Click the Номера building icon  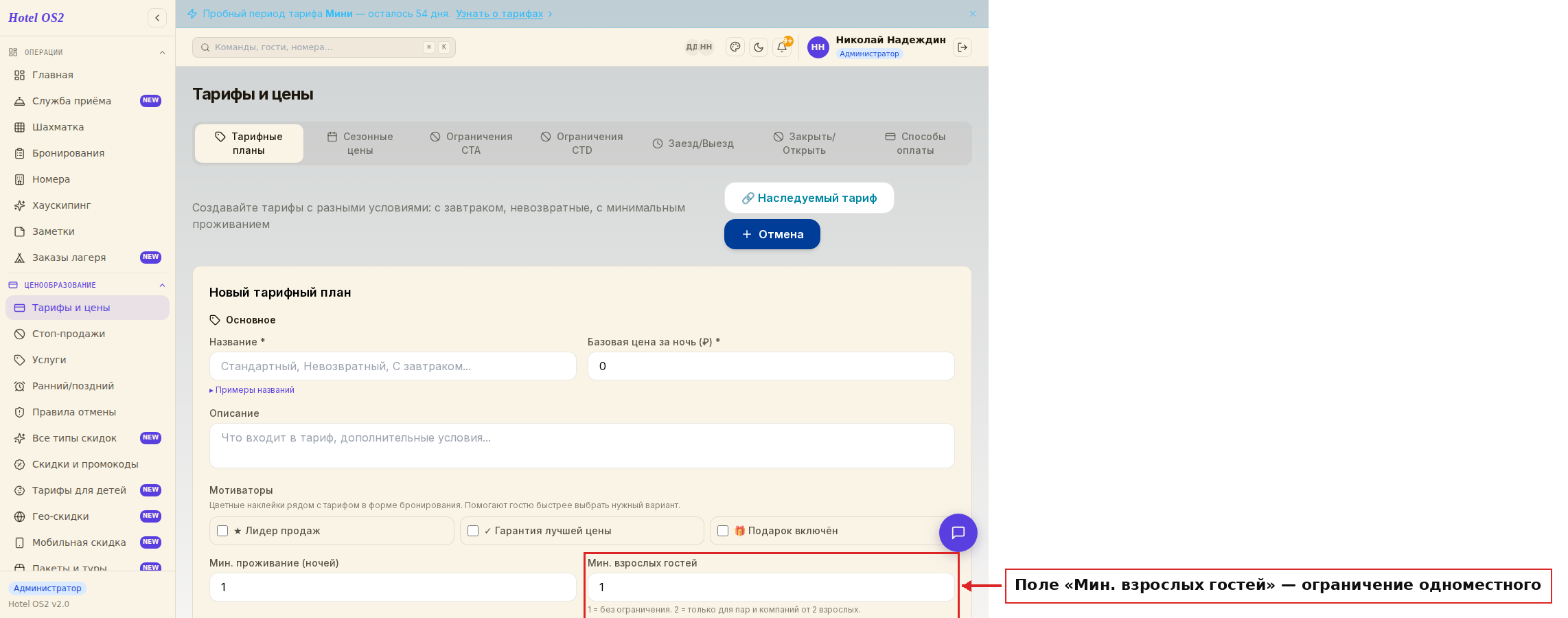[x=20, y=179]
